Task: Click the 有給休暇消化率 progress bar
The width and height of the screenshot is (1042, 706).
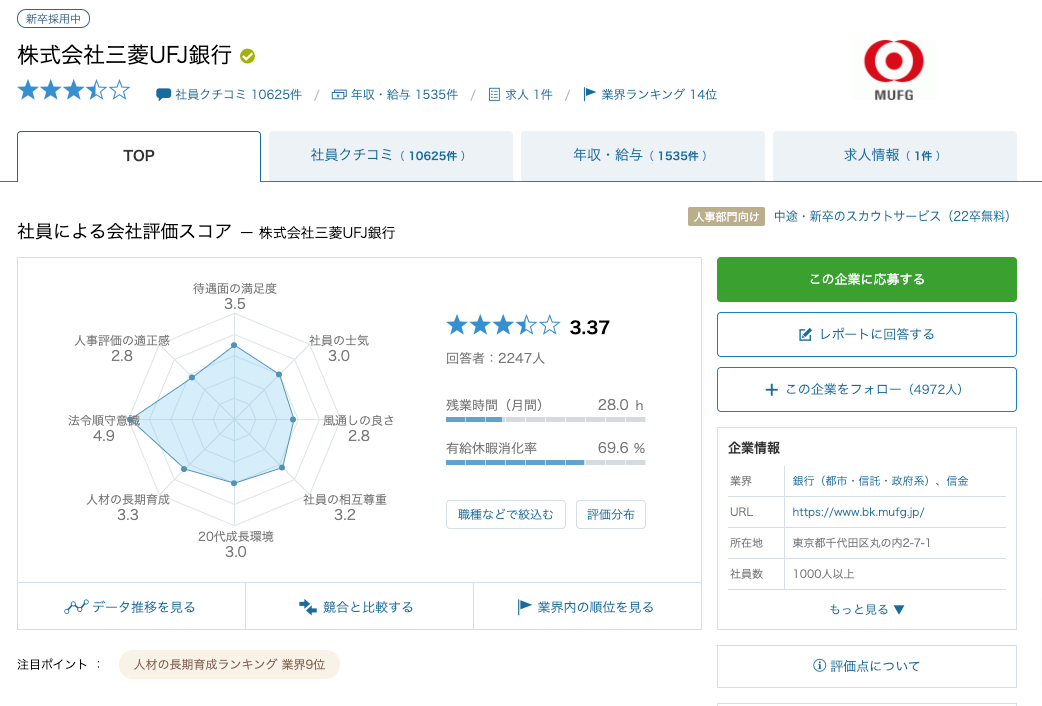Action: point(546,462)
